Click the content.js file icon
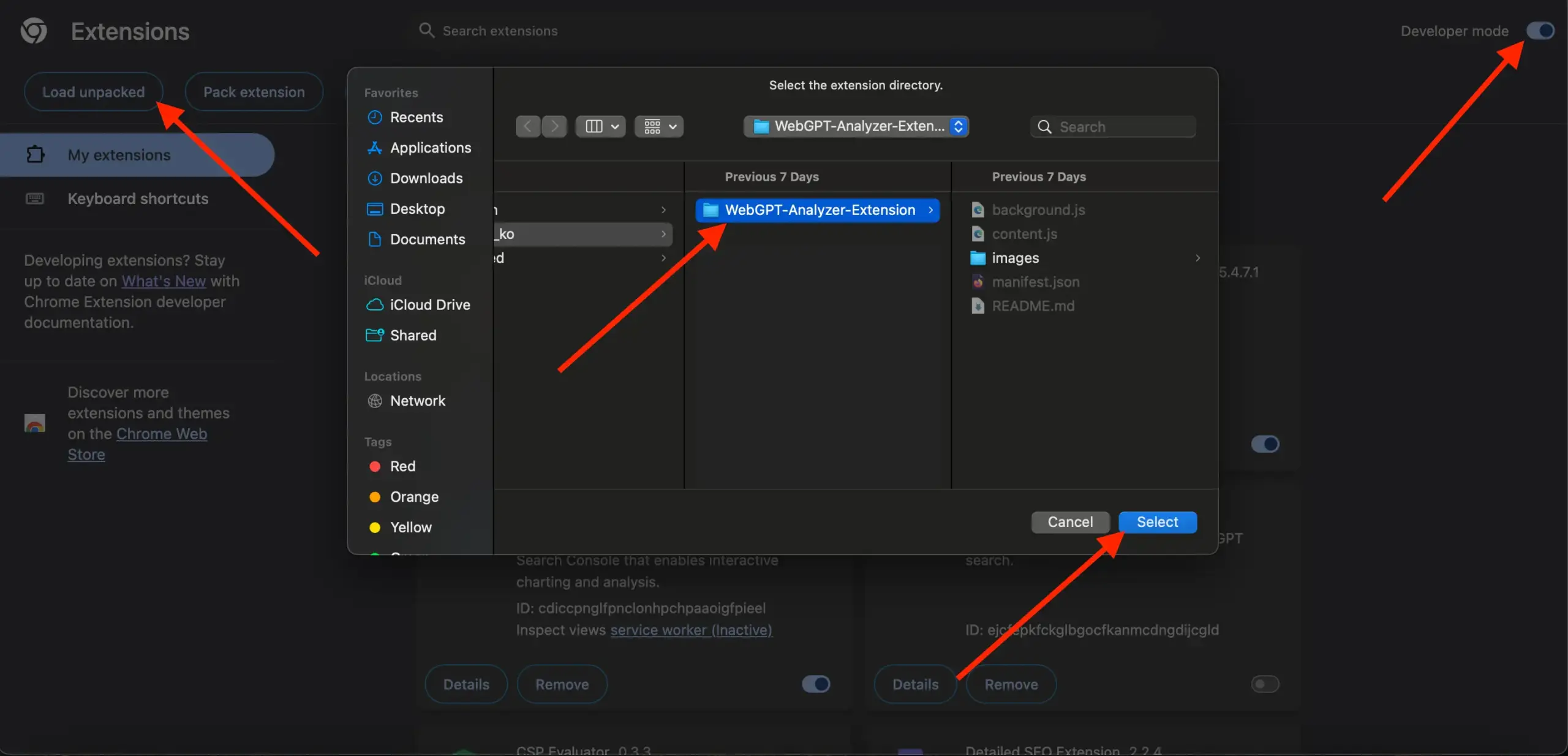The image size is (1568, 756). (x=978, y=234)
